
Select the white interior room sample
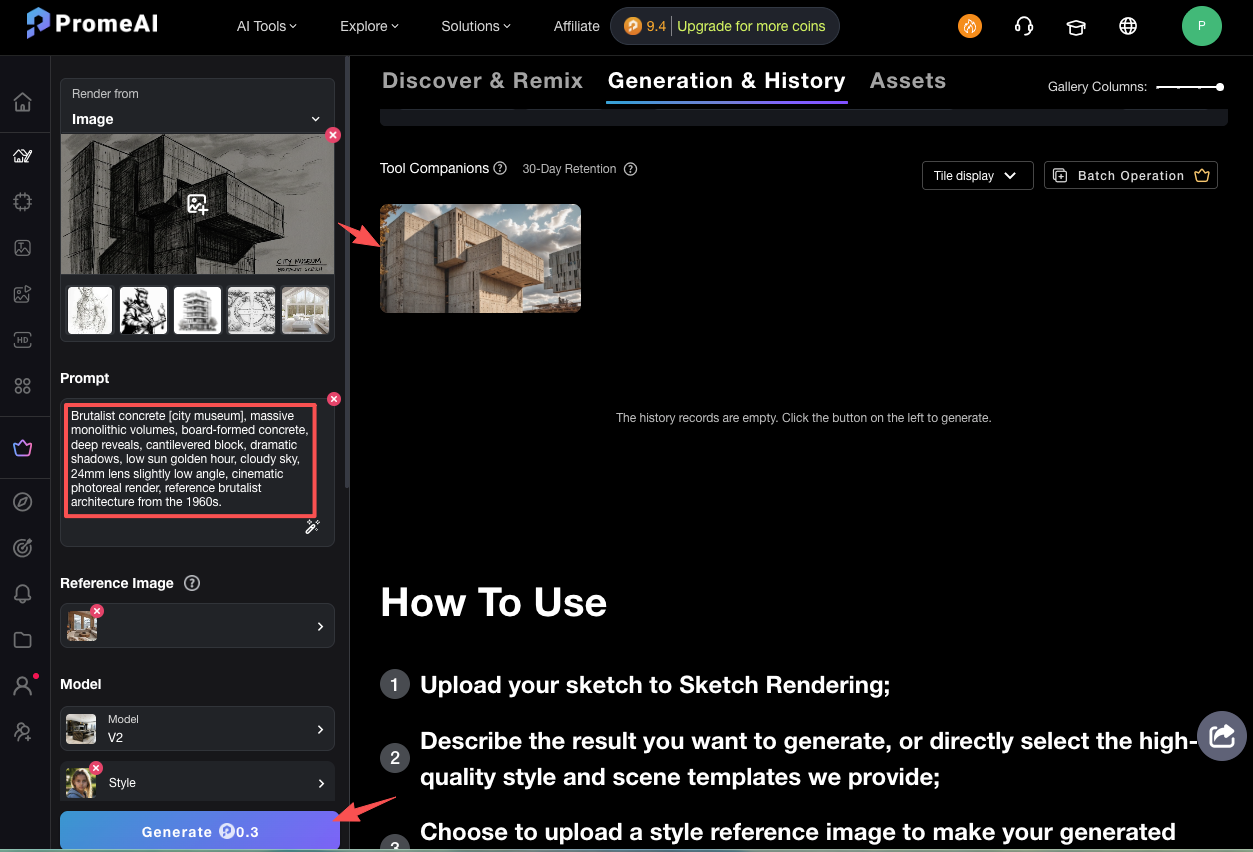tap(305, 310)
